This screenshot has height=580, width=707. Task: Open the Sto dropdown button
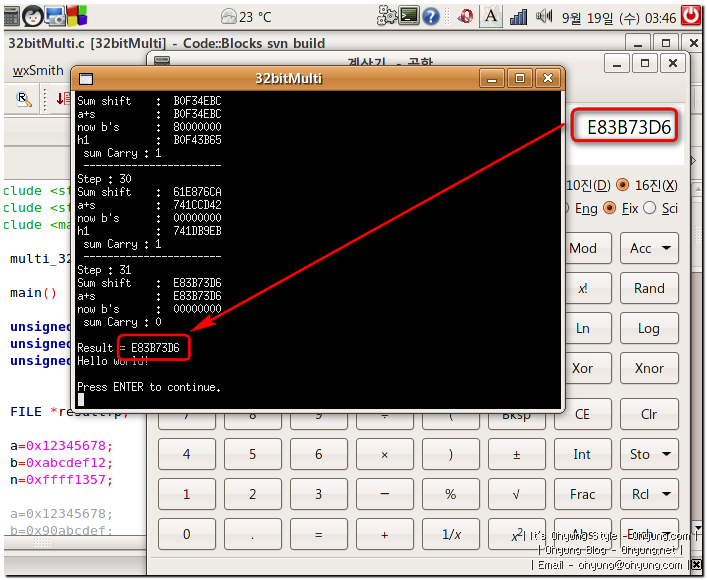point(649,454)
